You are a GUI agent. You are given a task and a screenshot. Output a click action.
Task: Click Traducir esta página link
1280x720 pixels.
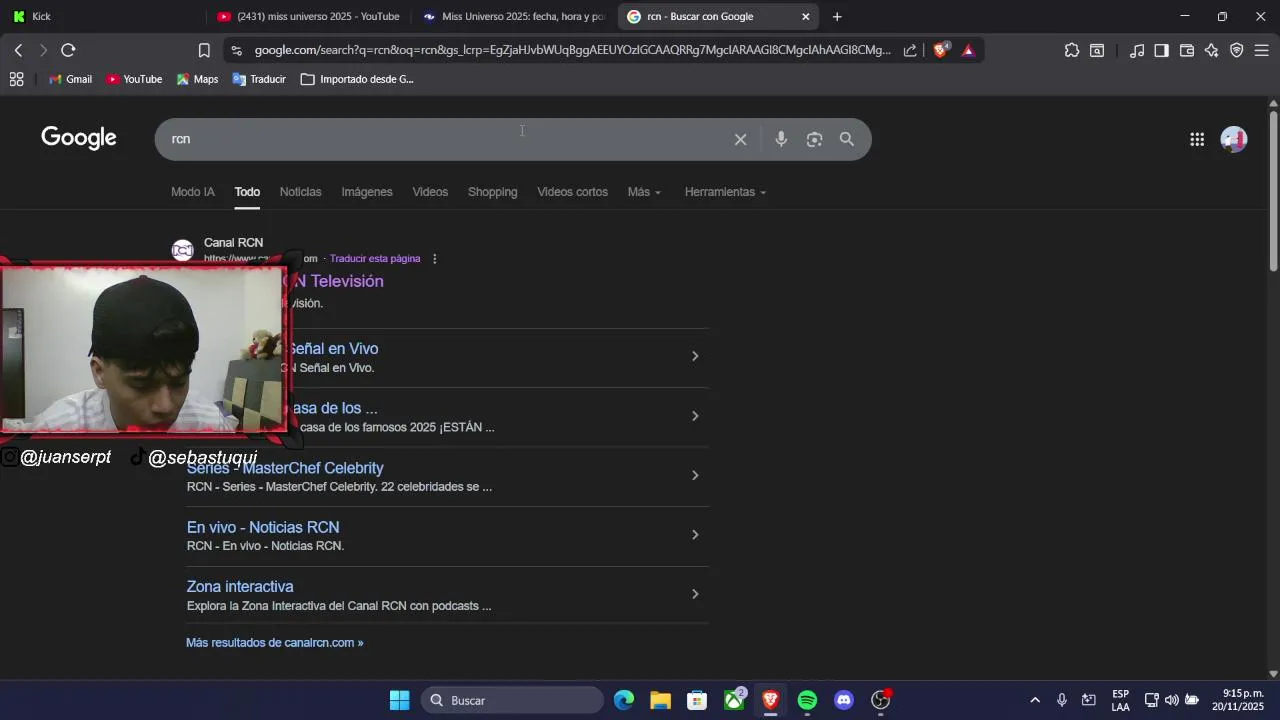pos(375,259)
